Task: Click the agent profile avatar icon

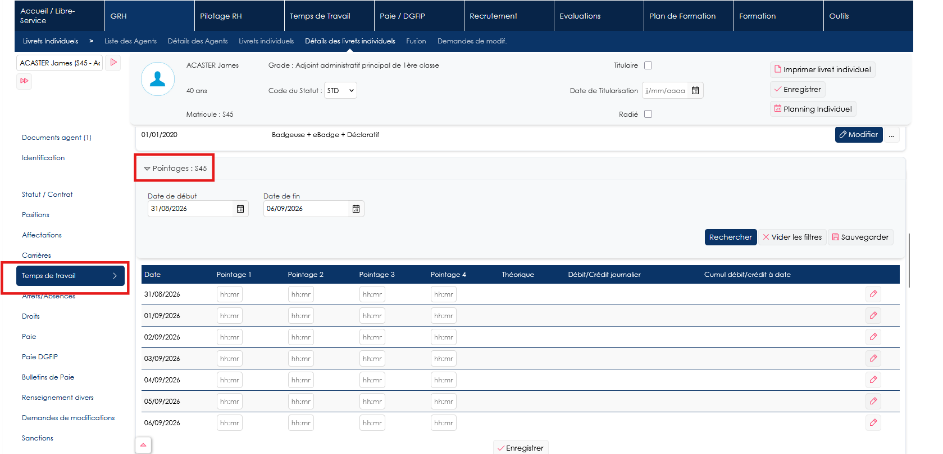Action: pyautogui.click(x=158, y=79)
